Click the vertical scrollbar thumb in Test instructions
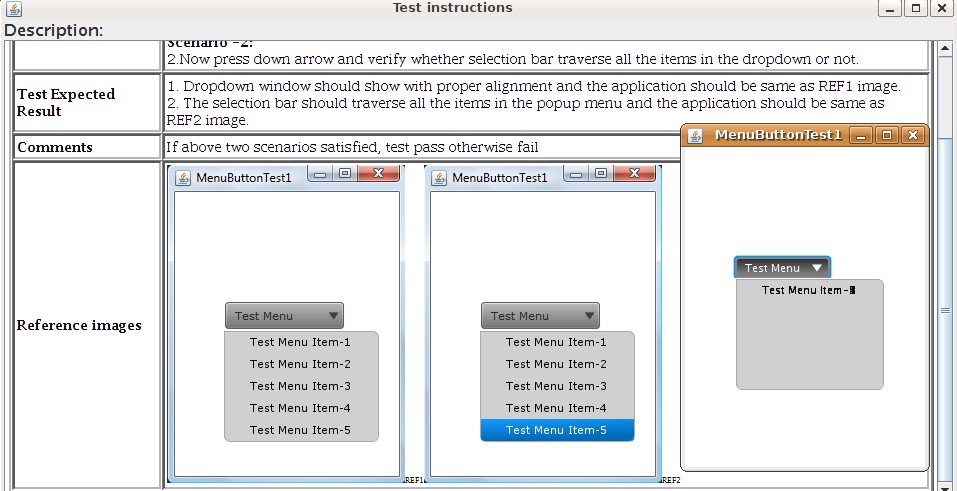 (x=944, y=310)
